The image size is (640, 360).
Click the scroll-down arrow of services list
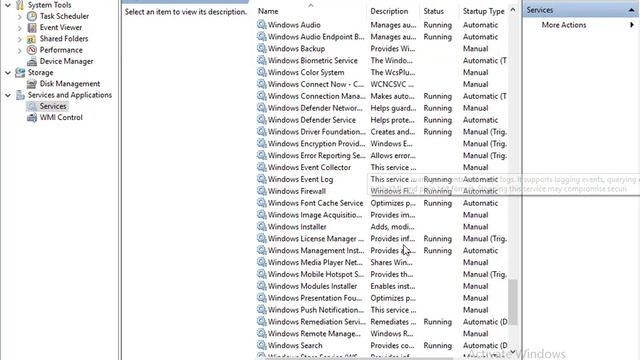click(x=513, y=352)
